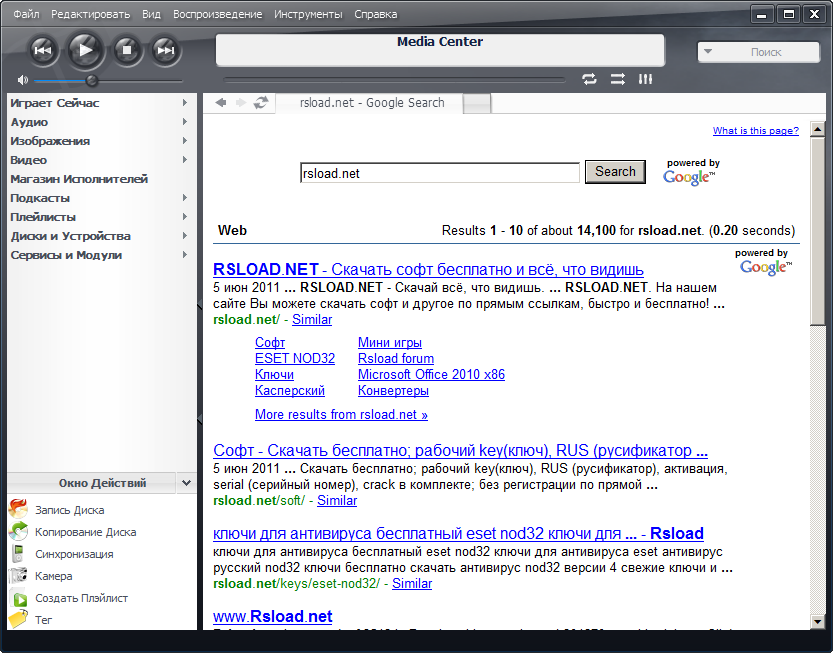Click the Камера icon

(x=19, y=575)
